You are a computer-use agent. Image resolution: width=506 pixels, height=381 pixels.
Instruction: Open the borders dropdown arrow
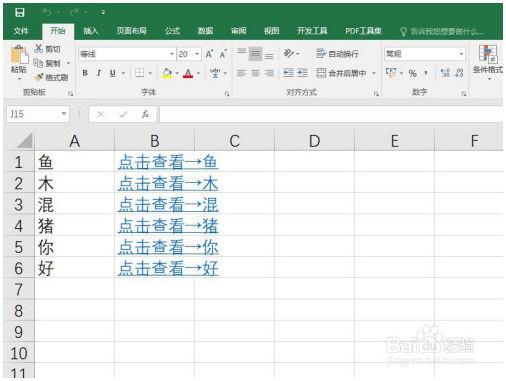point(150,73)
